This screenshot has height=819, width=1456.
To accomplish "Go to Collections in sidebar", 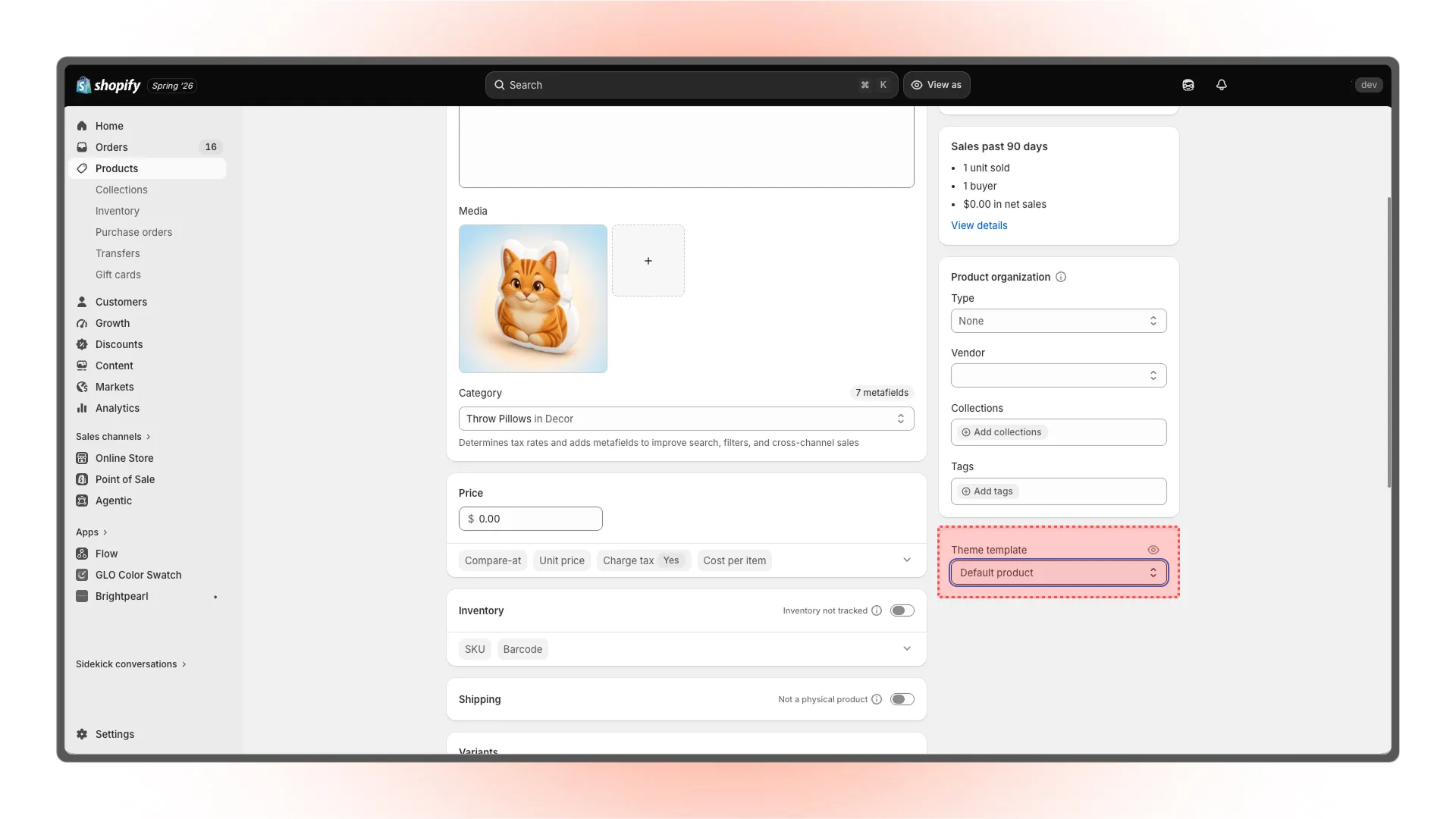I will 121,190.
